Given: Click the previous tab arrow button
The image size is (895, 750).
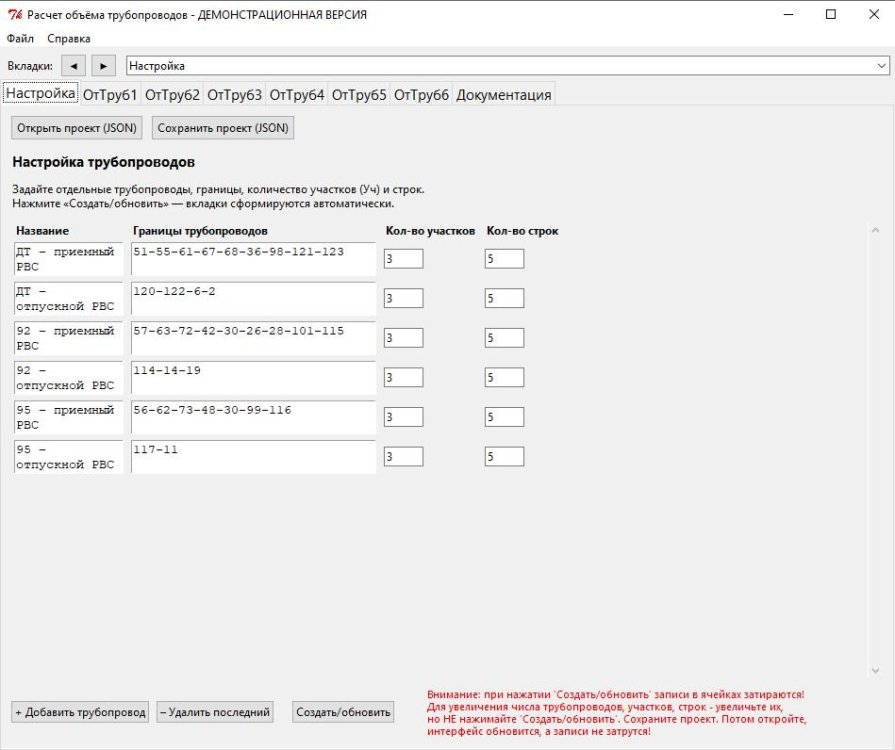Looking at the screenshot, I should click(73, 66).
